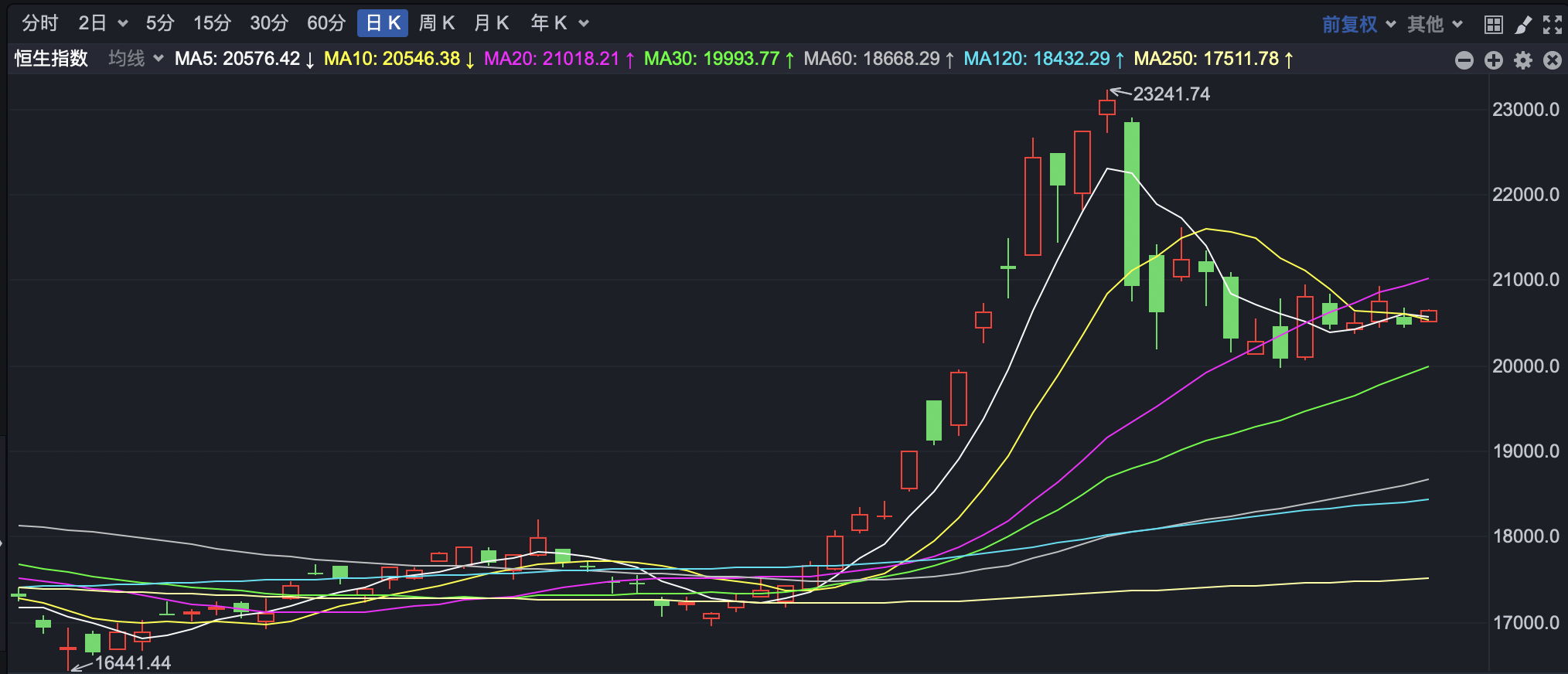Viewport: 1568px width, 674px height.
Task: Switch to the 分时 intraday view
Action: pyautogui.click(x=39, y=23)
